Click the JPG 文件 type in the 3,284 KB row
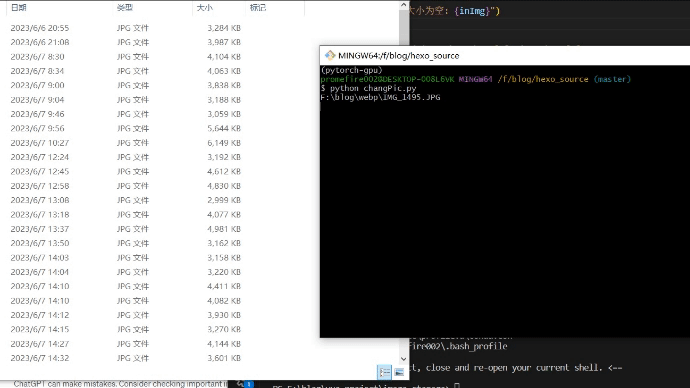690x388 pixels. 133,28
